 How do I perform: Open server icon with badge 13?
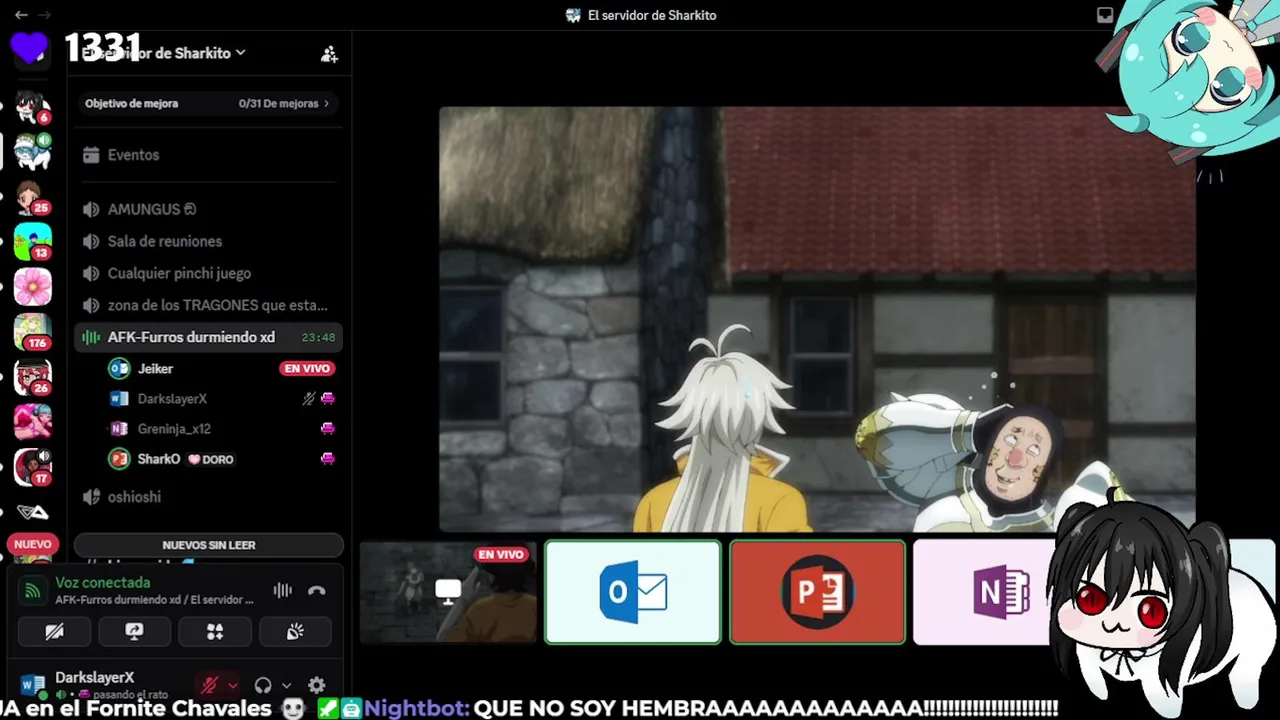(32, 241)
